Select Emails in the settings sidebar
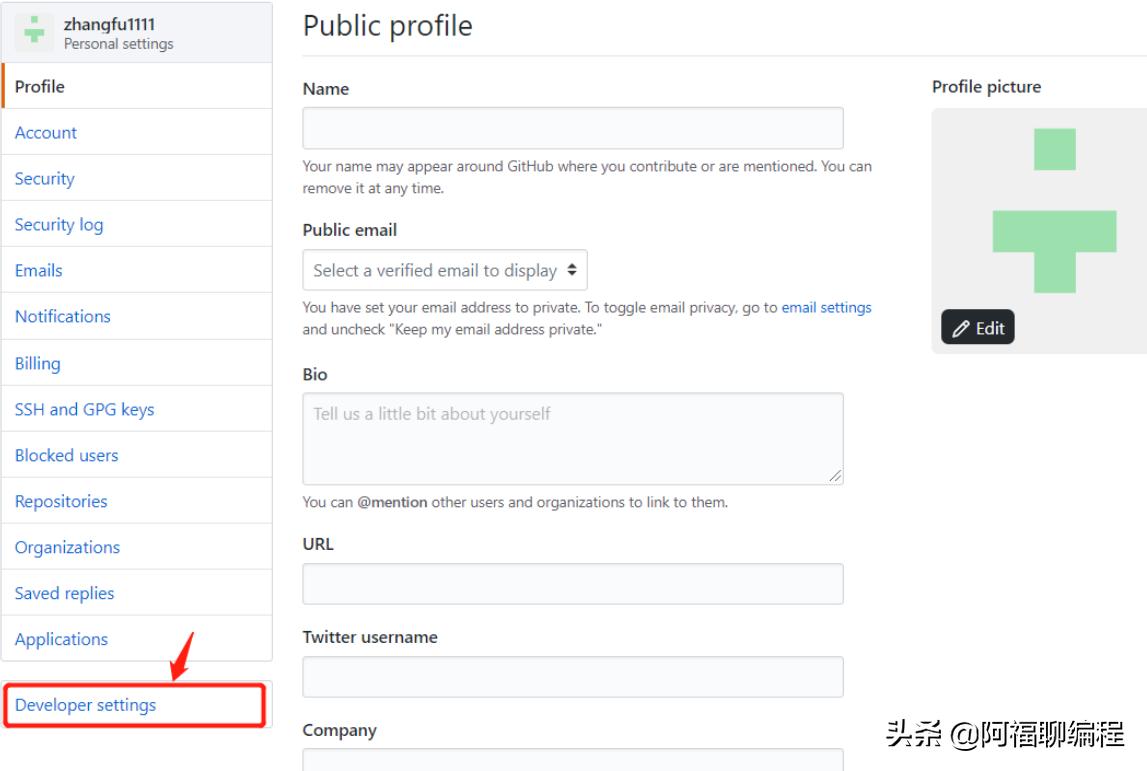The height and width of the screenshot is (771, 1147). pos(39,271)
